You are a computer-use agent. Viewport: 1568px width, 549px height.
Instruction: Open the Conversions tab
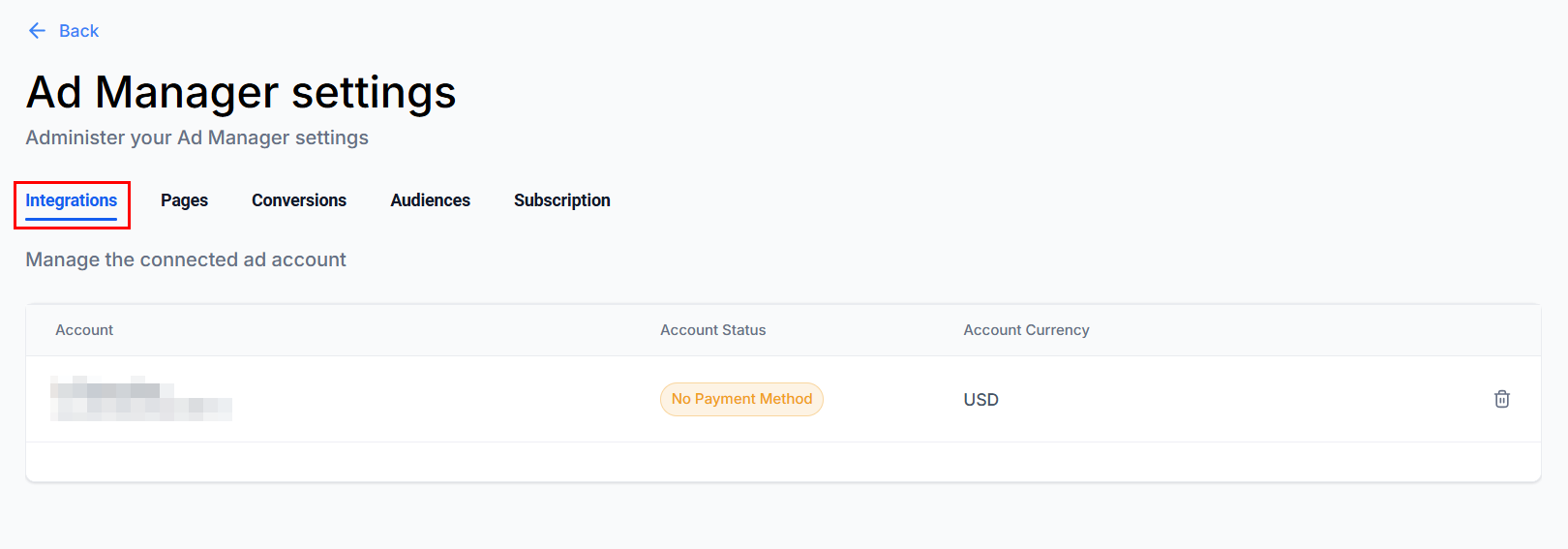tap(299, 200)
